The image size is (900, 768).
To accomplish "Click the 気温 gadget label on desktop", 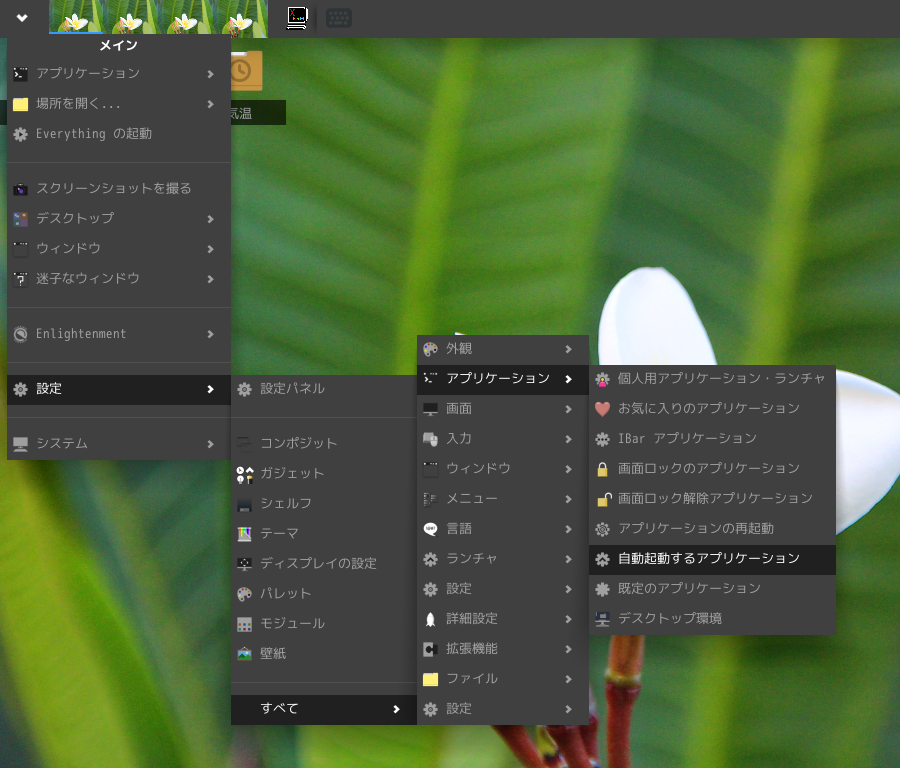I will 241,114.
